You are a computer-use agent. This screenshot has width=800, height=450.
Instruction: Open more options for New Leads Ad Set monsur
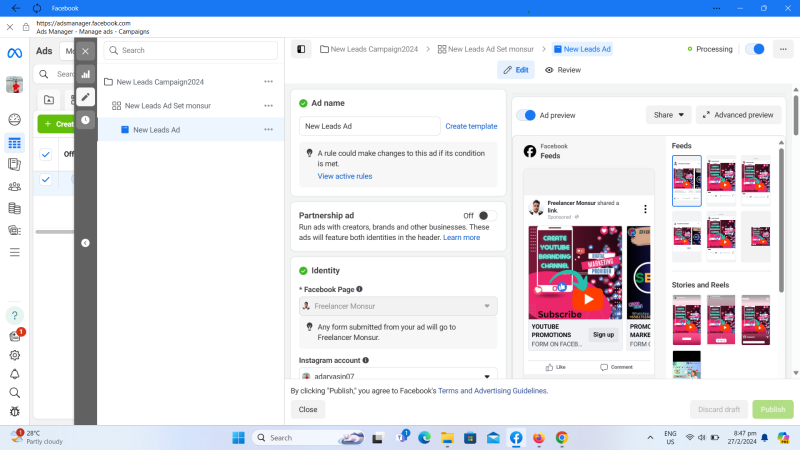click(x=268, y=106)
